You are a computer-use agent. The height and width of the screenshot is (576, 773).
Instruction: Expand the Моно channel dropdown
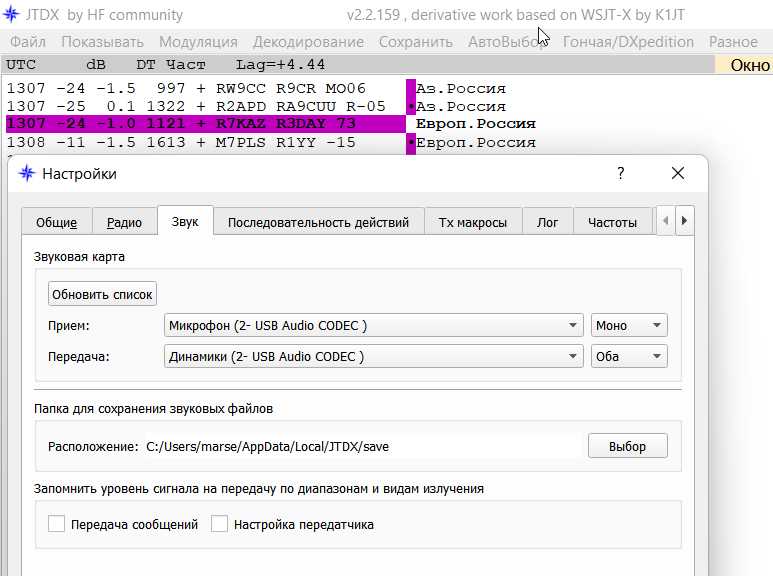click(x=629, y=326)
